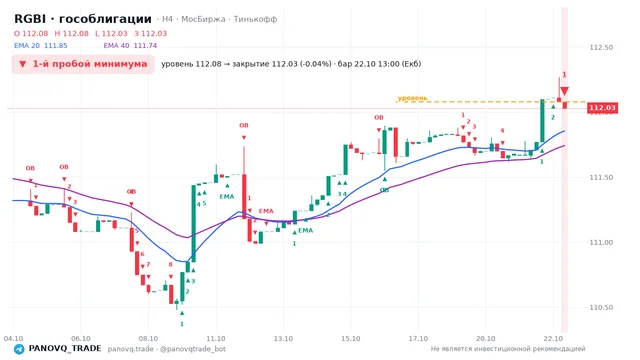Click the '3 112.03' close value
The width and height of the screenshot is (640, 360).
[x=151, y=33]
